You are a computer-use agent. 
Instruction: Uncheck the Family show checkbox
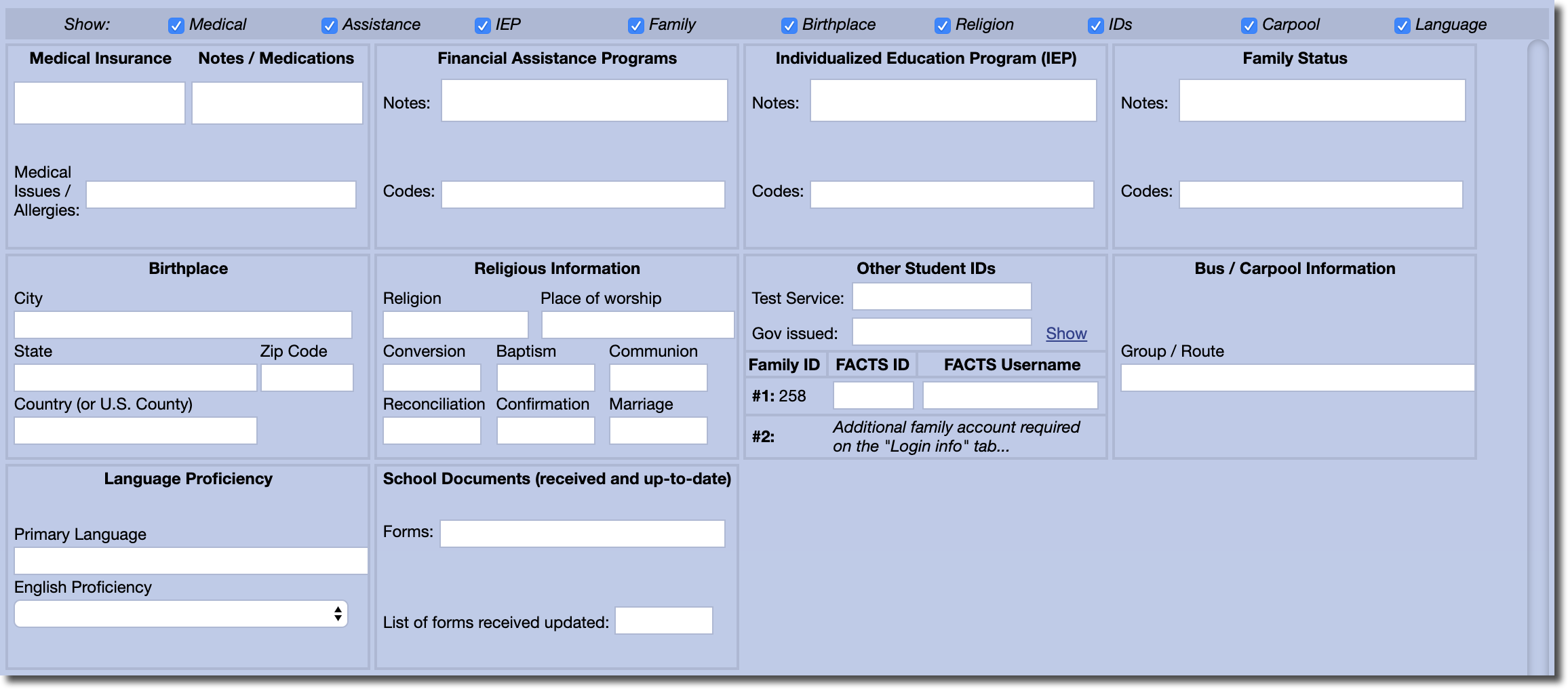pyautogui.click(x=635, y=26)
